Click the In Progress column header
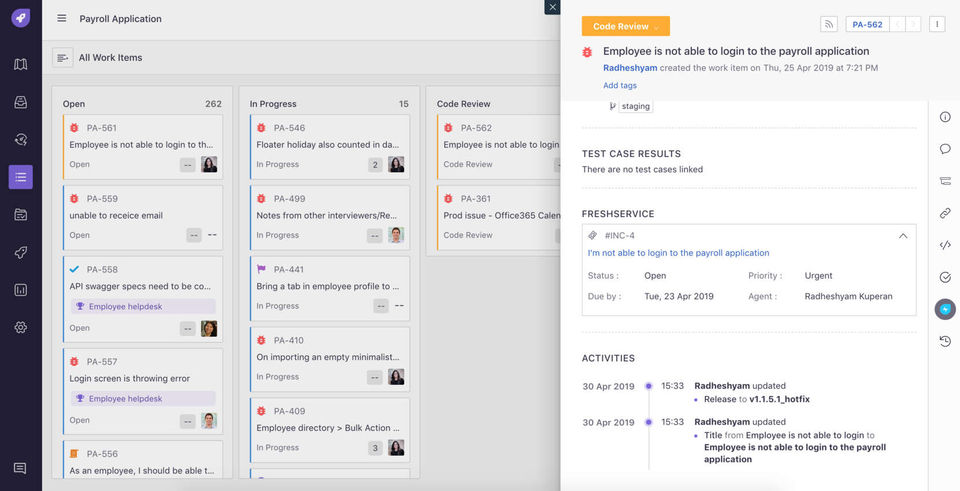The image size is (960, 491). (x=273, y=104)
